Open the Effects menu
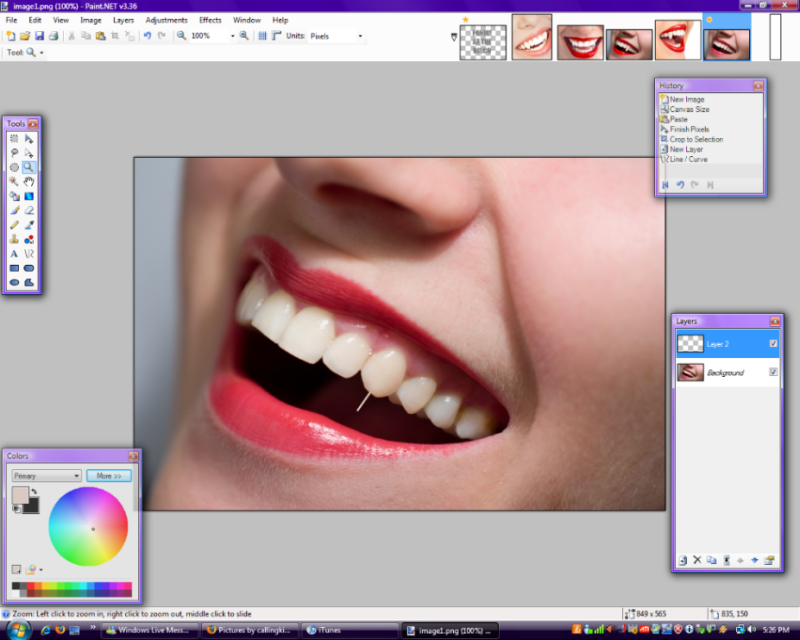The width and height of the screenshot is (800, 640). [x=210, y=20]
